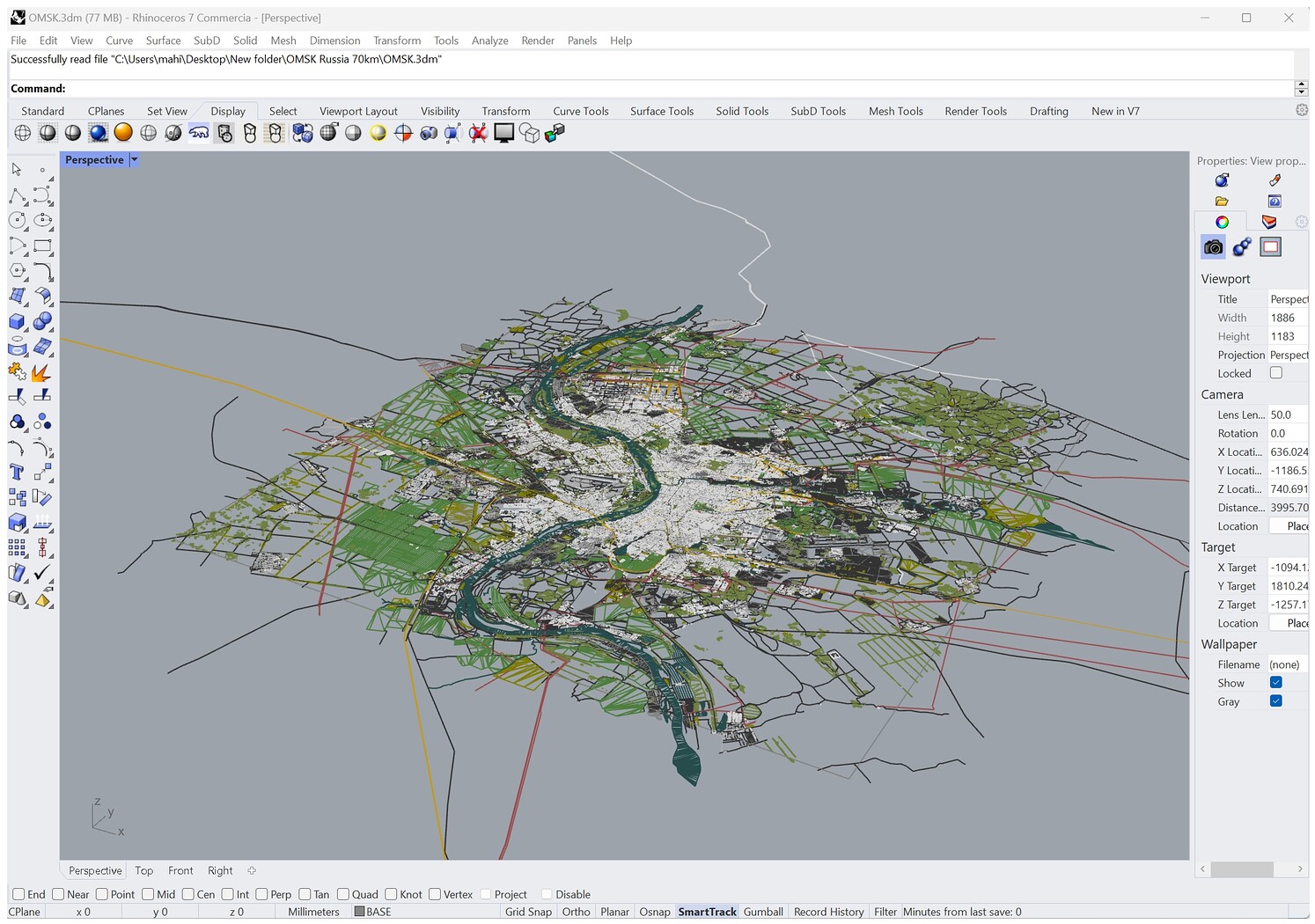Click the black monitor icon in Display toolbar
The image size is (1315, 924).
tap(503, 133)
